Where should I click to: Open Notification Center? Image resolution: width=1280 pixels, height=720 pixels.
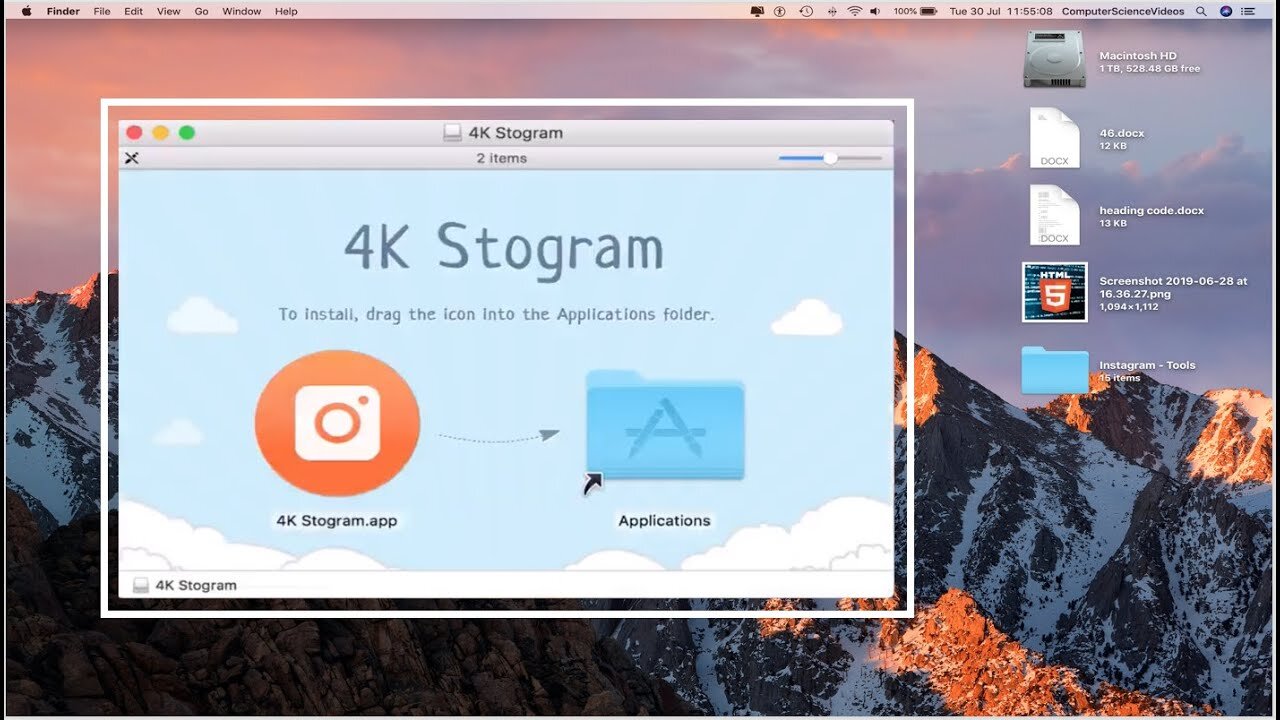click(x=1247, y=11)
